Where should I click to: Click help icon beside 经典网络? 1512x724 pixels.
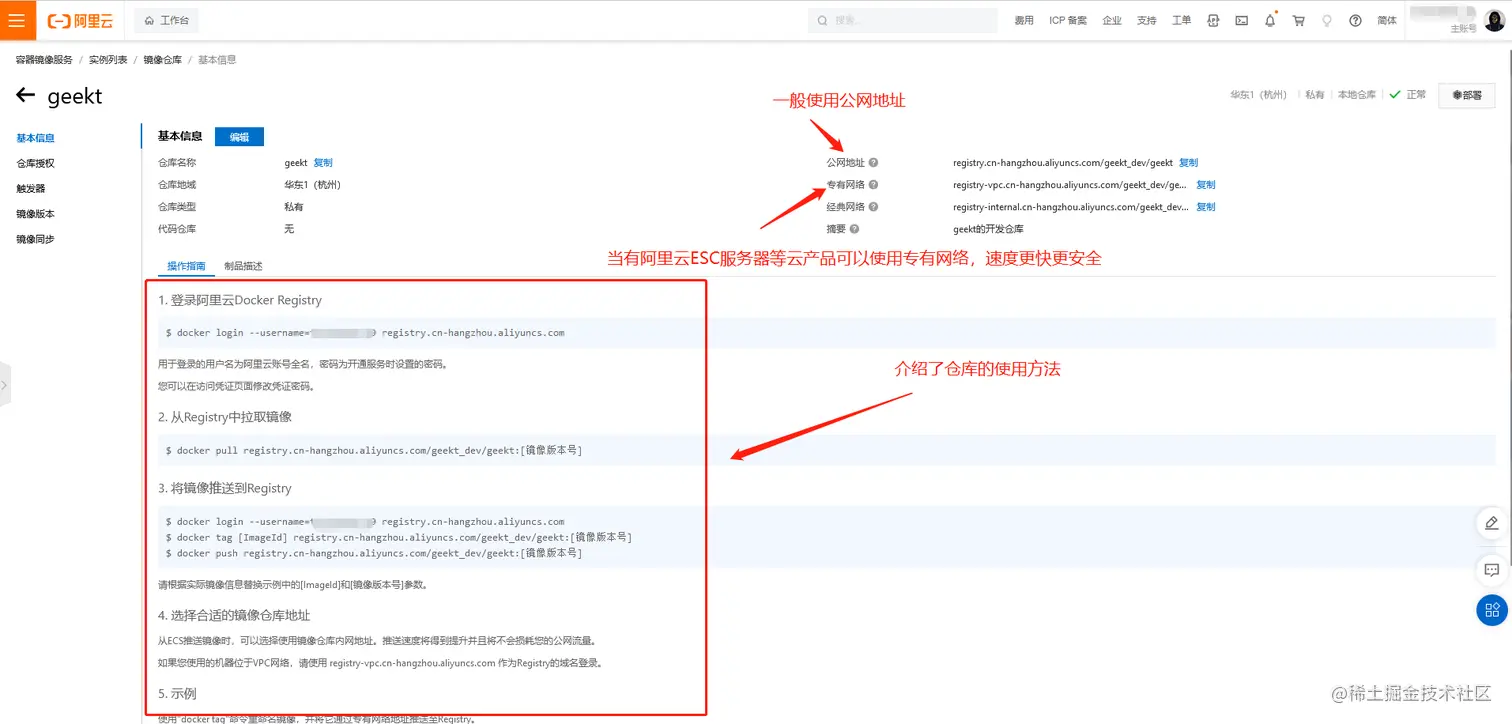pyautogui.click(x=873, y=207)
